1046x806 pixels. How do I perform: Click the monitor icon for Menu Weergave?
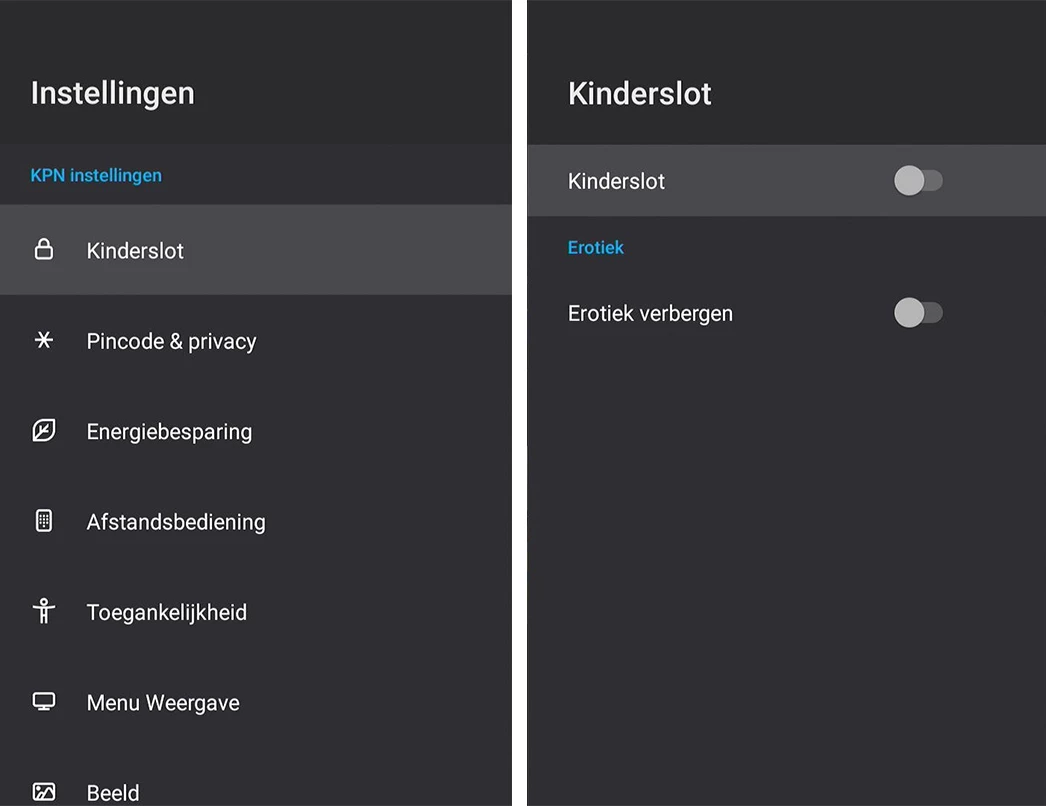pyautogui.click(x=44, y=702)
